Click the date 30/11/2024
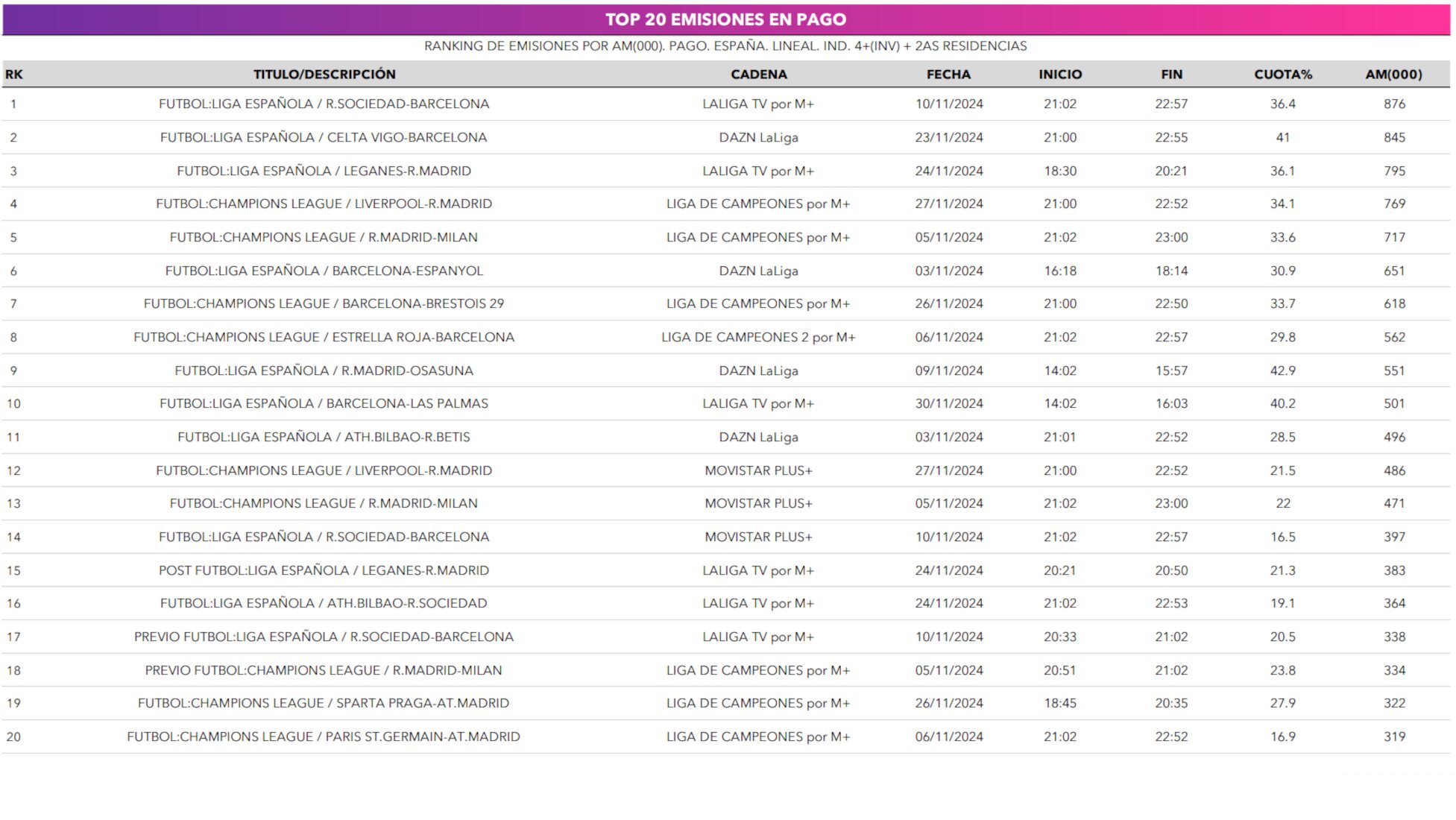 (x=948, y=404)
